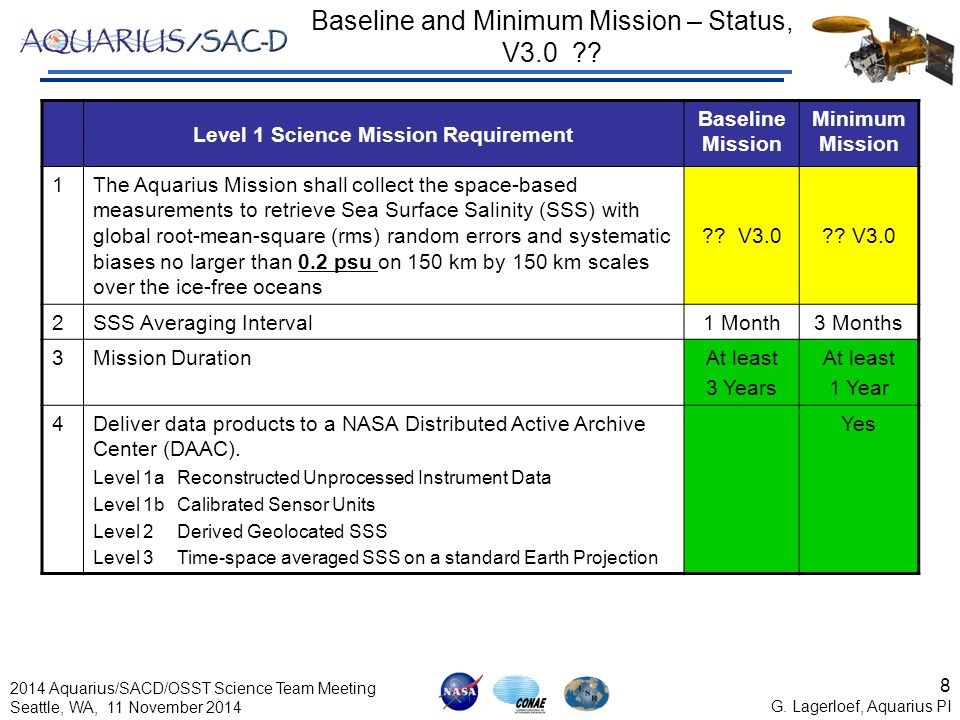Click the 'SSS Averaging Interval' text
Viewport: 960px width, 720px height.
tap(203, 323)
